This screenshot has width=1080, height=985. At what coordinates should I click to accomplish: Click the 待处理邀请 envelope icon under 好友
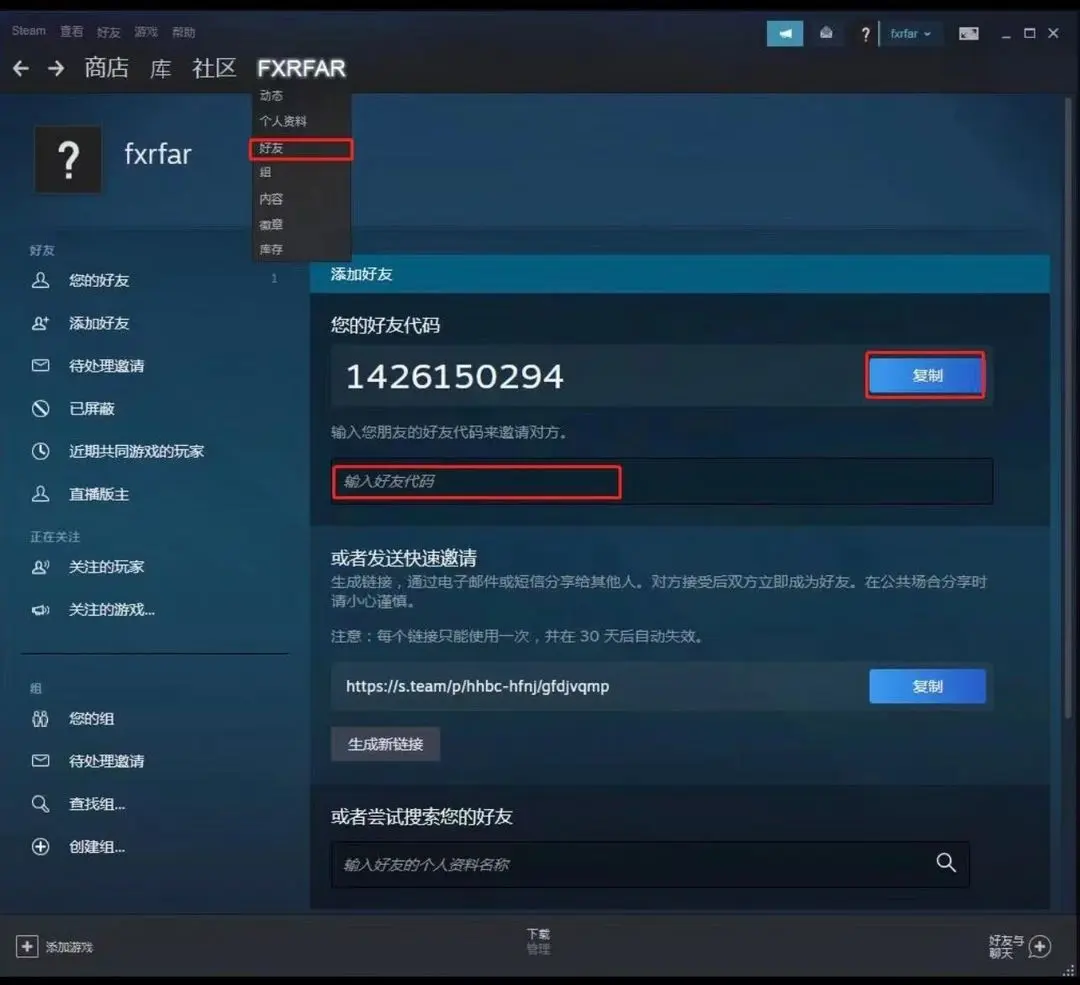pos(41,365)
